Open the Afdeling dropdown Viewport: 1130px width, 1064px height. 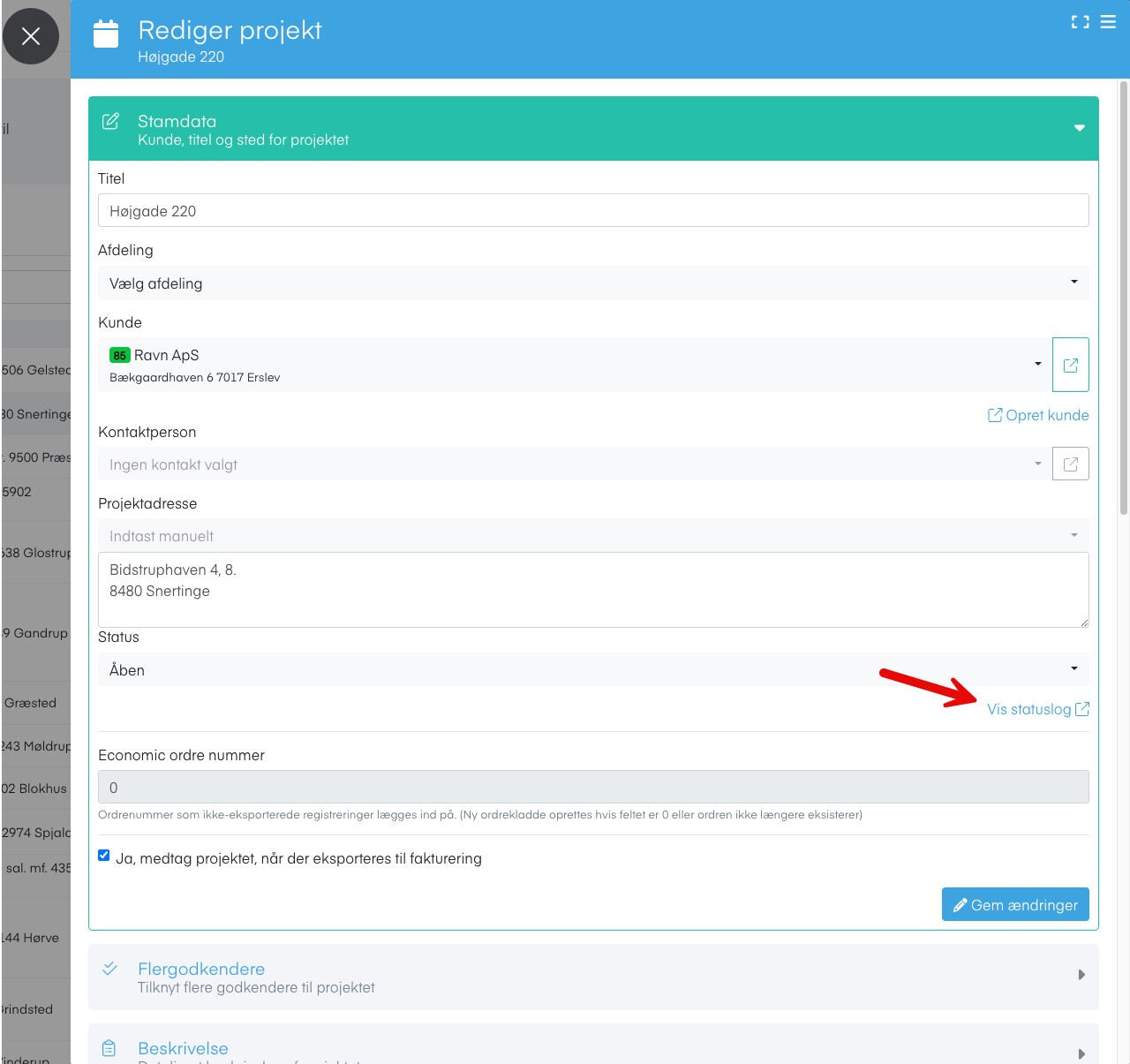coord(591,283)
